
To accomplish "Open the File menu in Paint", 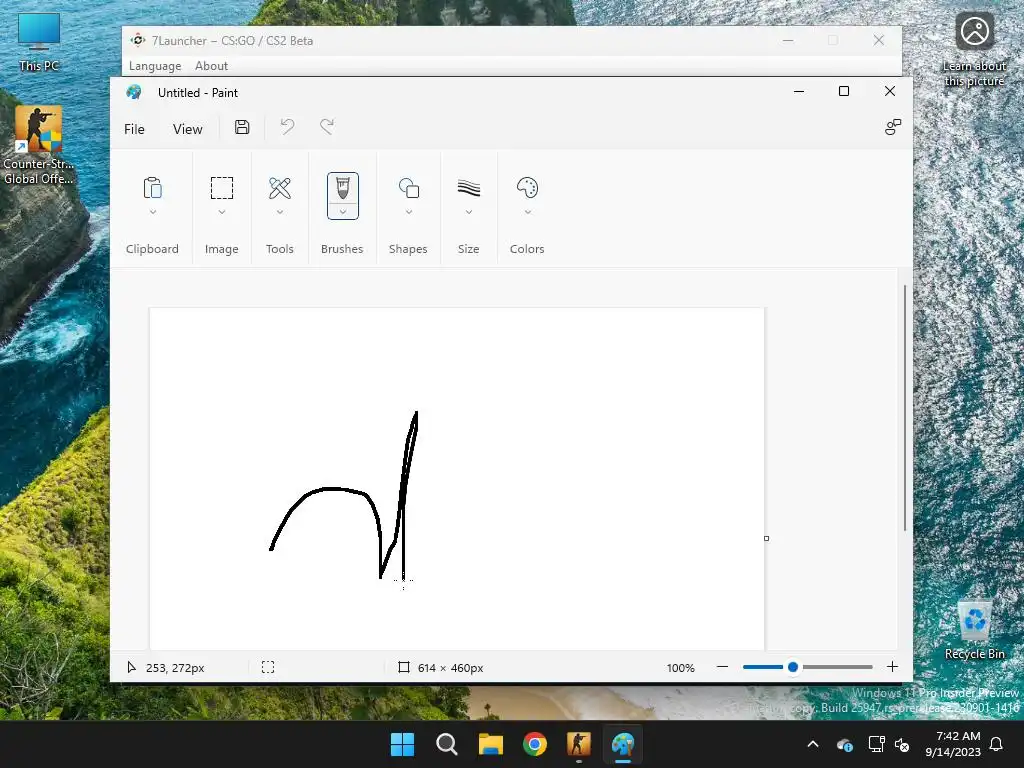I will click(135, 129).
